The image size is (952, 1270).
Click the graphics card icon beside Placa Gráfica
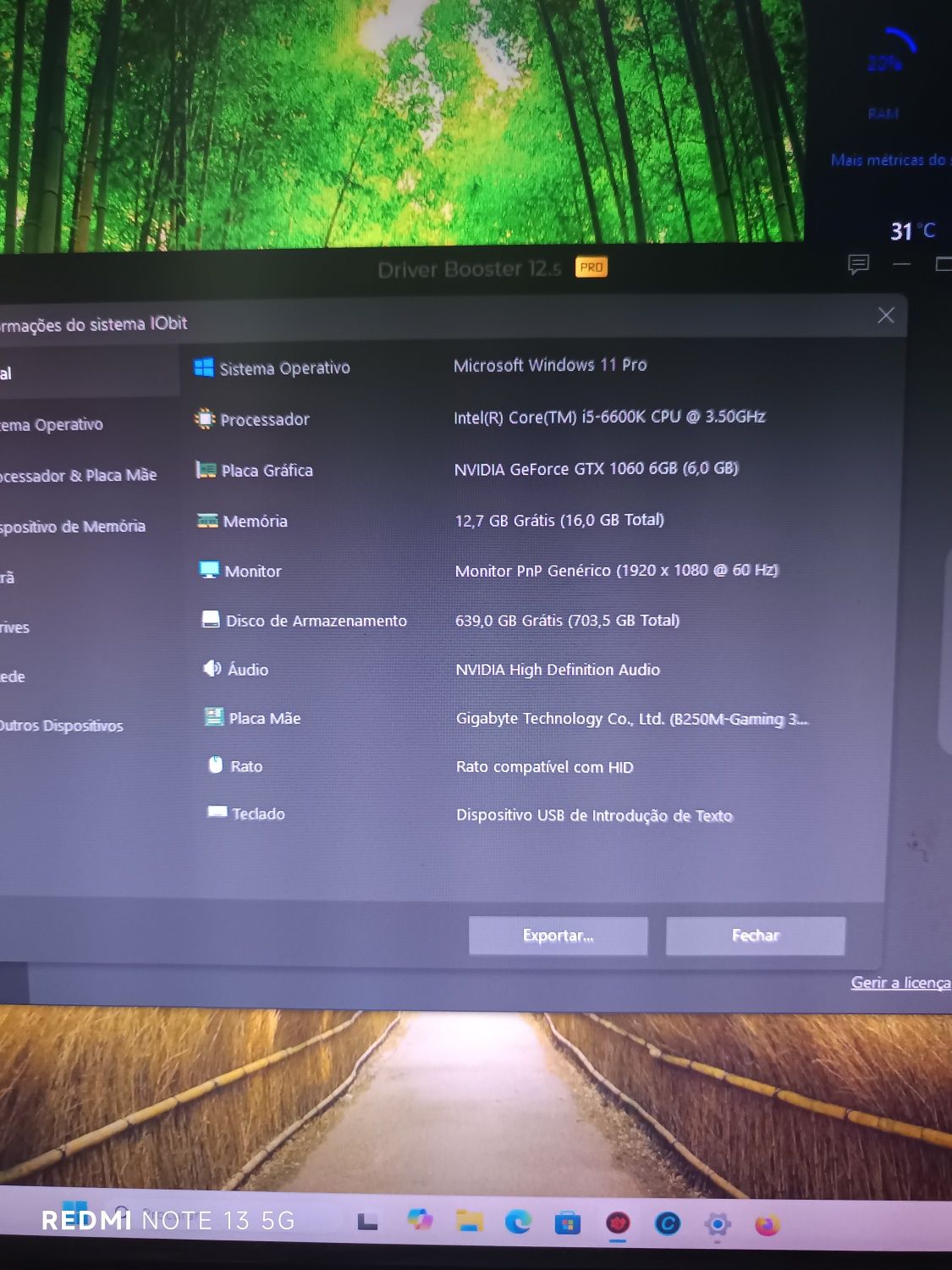tap(206, 469)
